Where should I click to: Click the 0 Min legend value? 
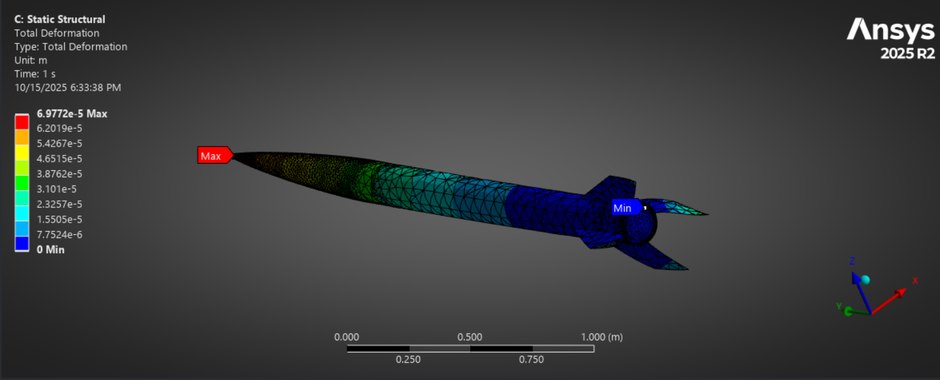(x=51, y=249)
